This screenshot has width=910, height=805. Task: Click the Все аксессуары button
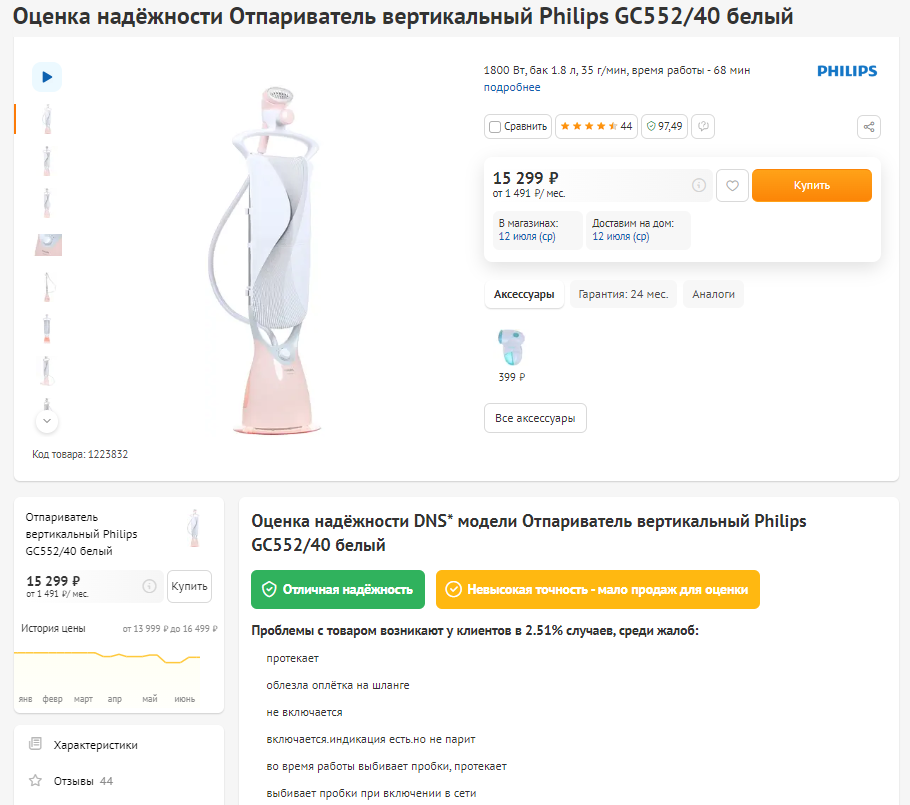[x=535, y=418]
